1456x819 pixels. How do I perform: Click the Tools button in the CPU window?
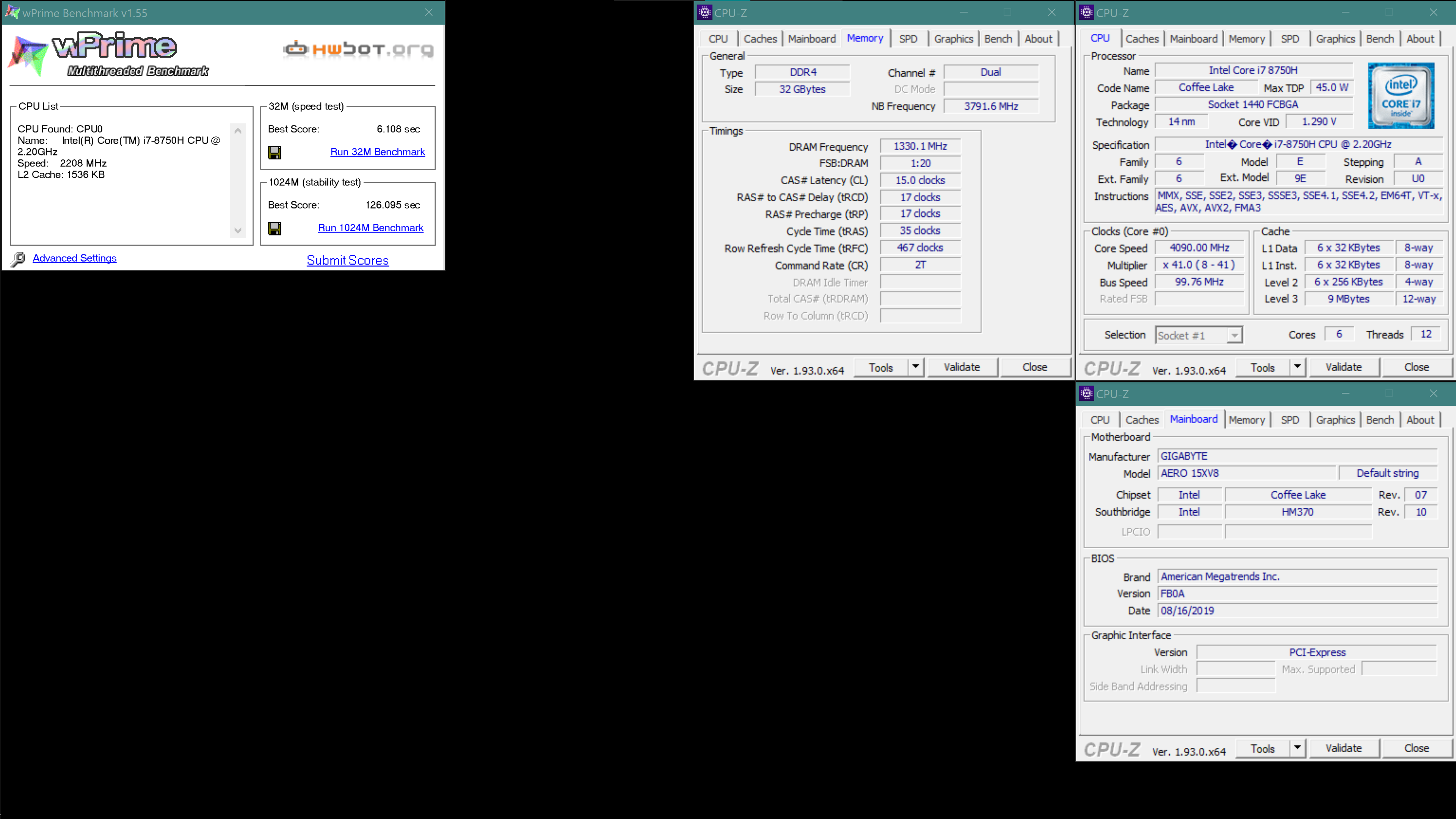click(1263, 367)
